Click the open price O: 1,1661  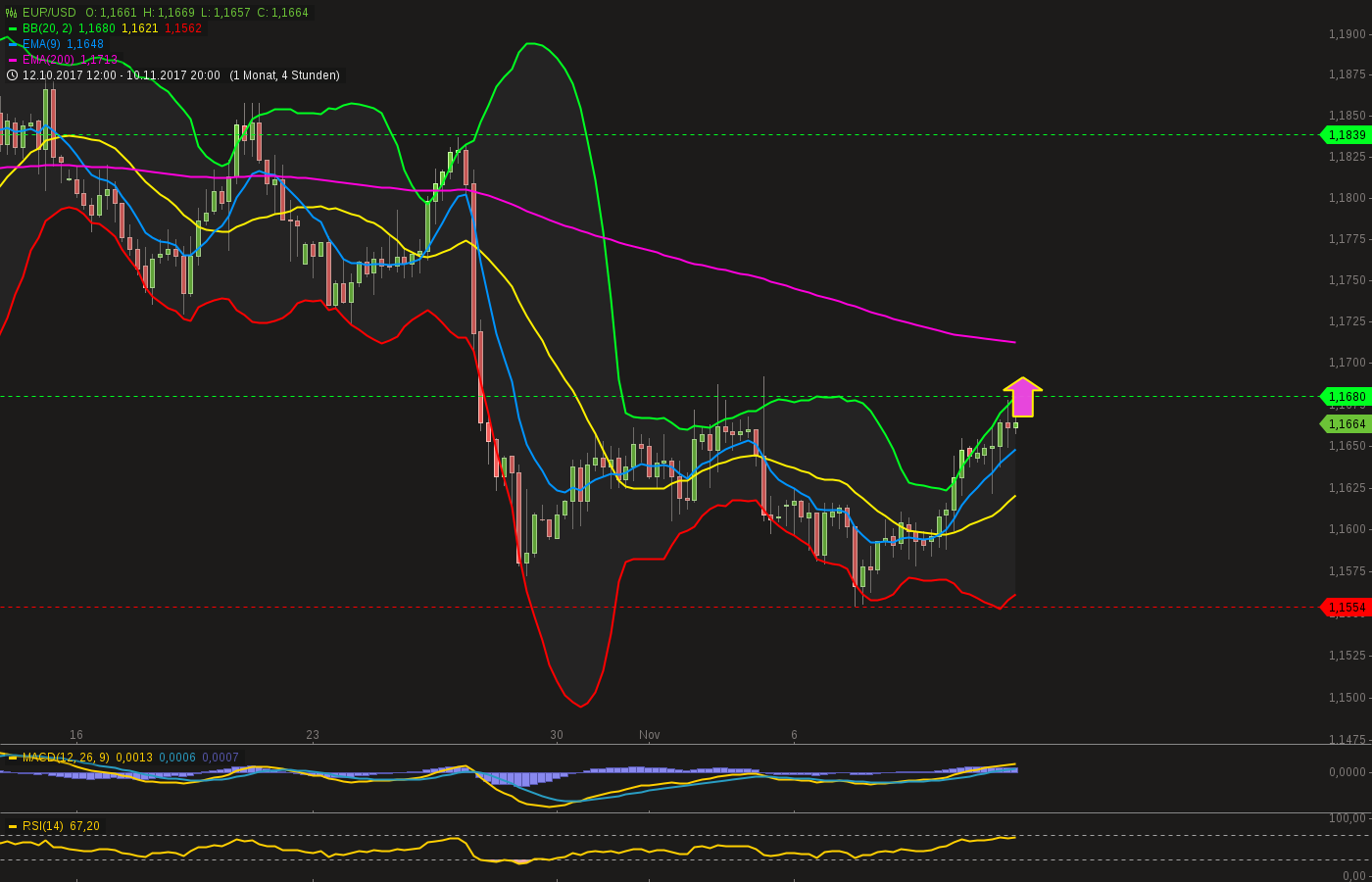click(x=111, y=13)
